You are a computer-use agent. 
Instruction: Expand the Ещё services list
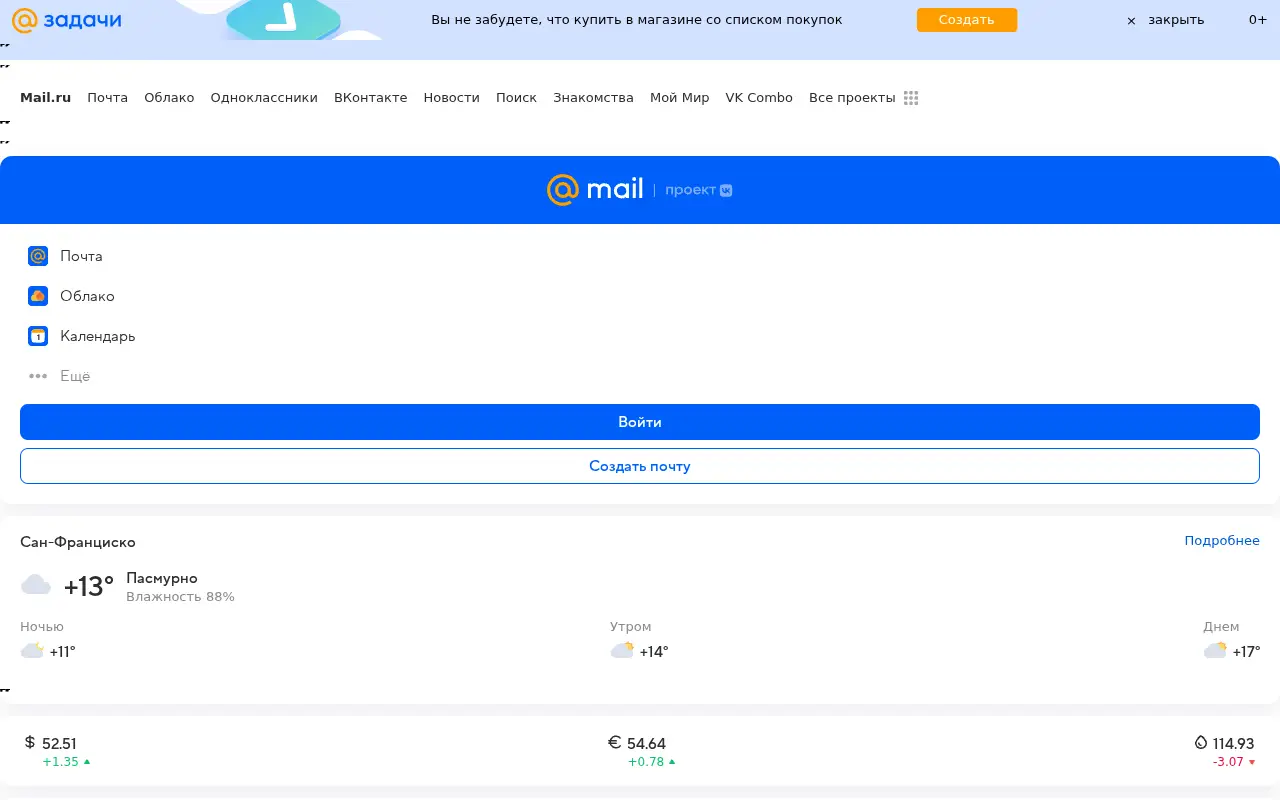click(x=75, y=376)
